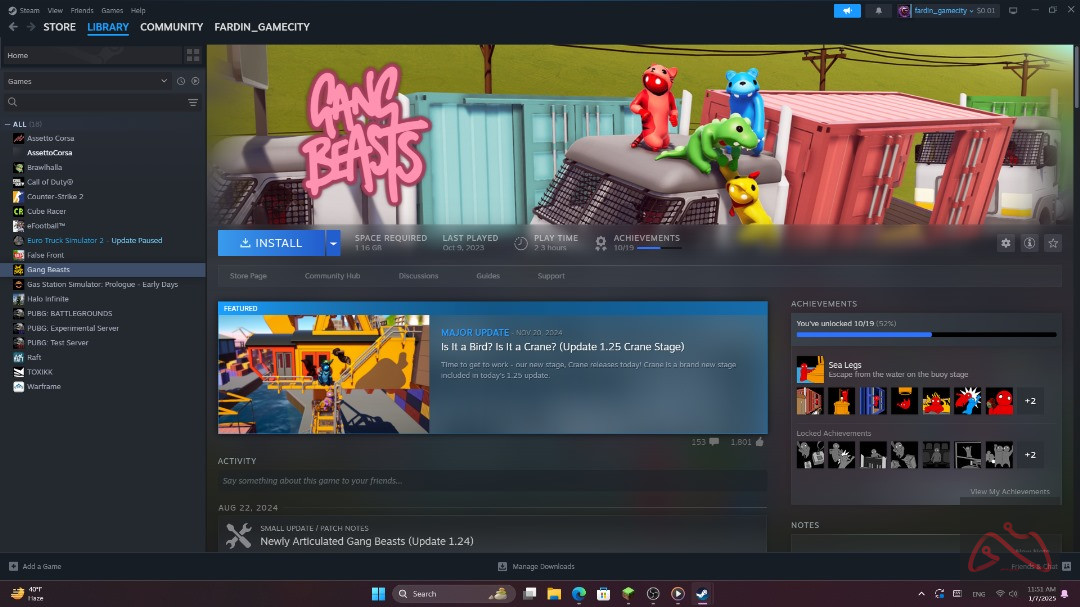This screenshot has width=1080, height=607.
Task: Open the announcements megaphone button
Action: click(847, 10)
